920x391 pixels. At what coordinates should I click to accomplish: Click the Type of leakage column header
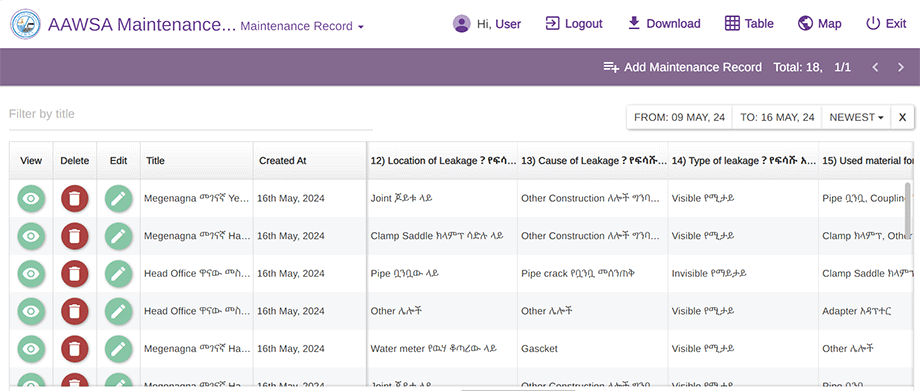(743, 160)
